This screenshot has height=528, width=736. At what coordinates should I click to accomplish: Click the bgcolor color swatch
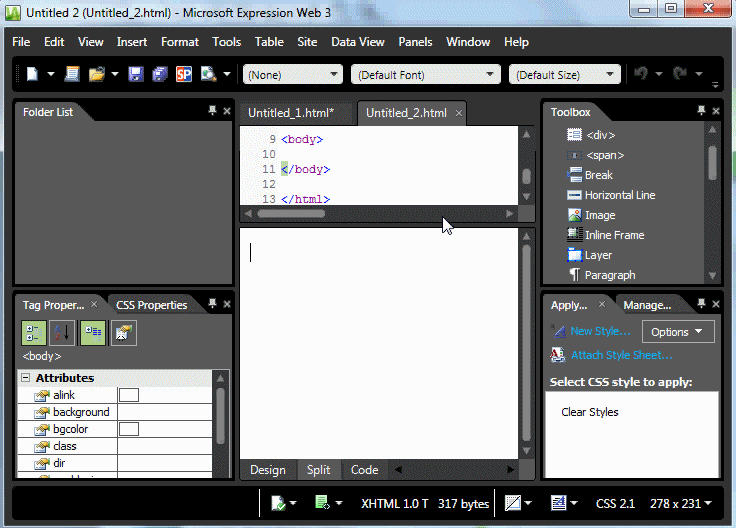coord(128,429)
